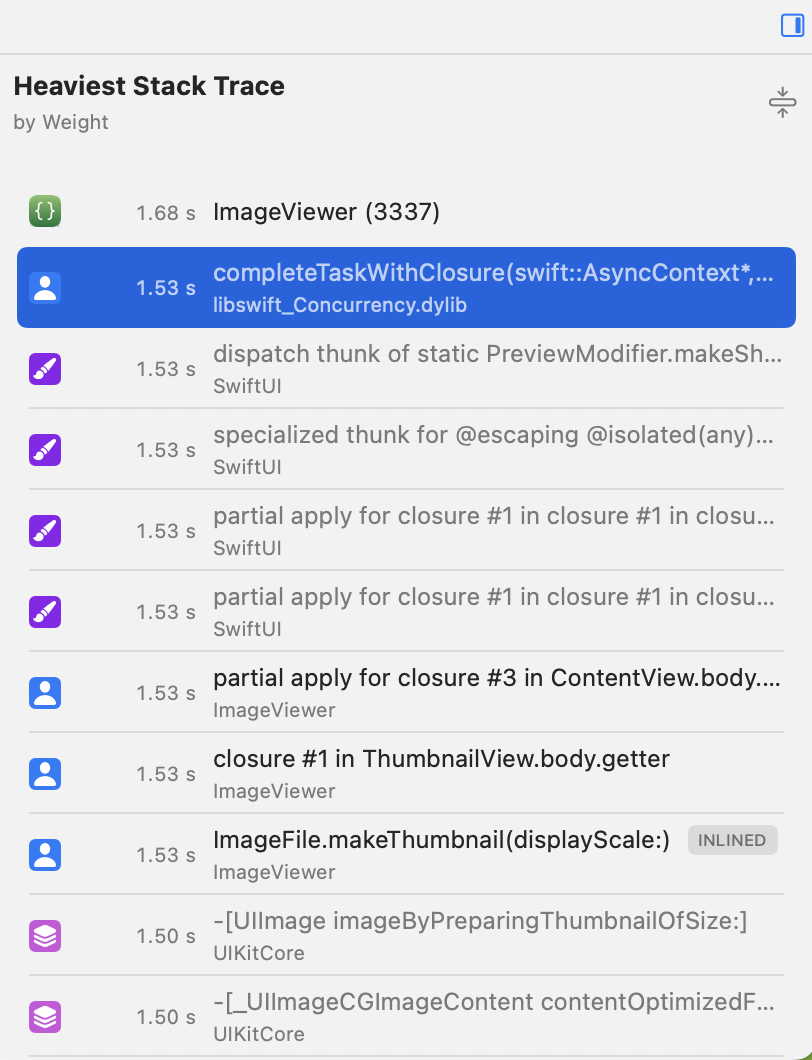This screenshot has height=1060, width=812.
Task: Click the UIKitCore icon on imageByPreparingThumbnailOfSize frame
Action: tap(44, 936)
